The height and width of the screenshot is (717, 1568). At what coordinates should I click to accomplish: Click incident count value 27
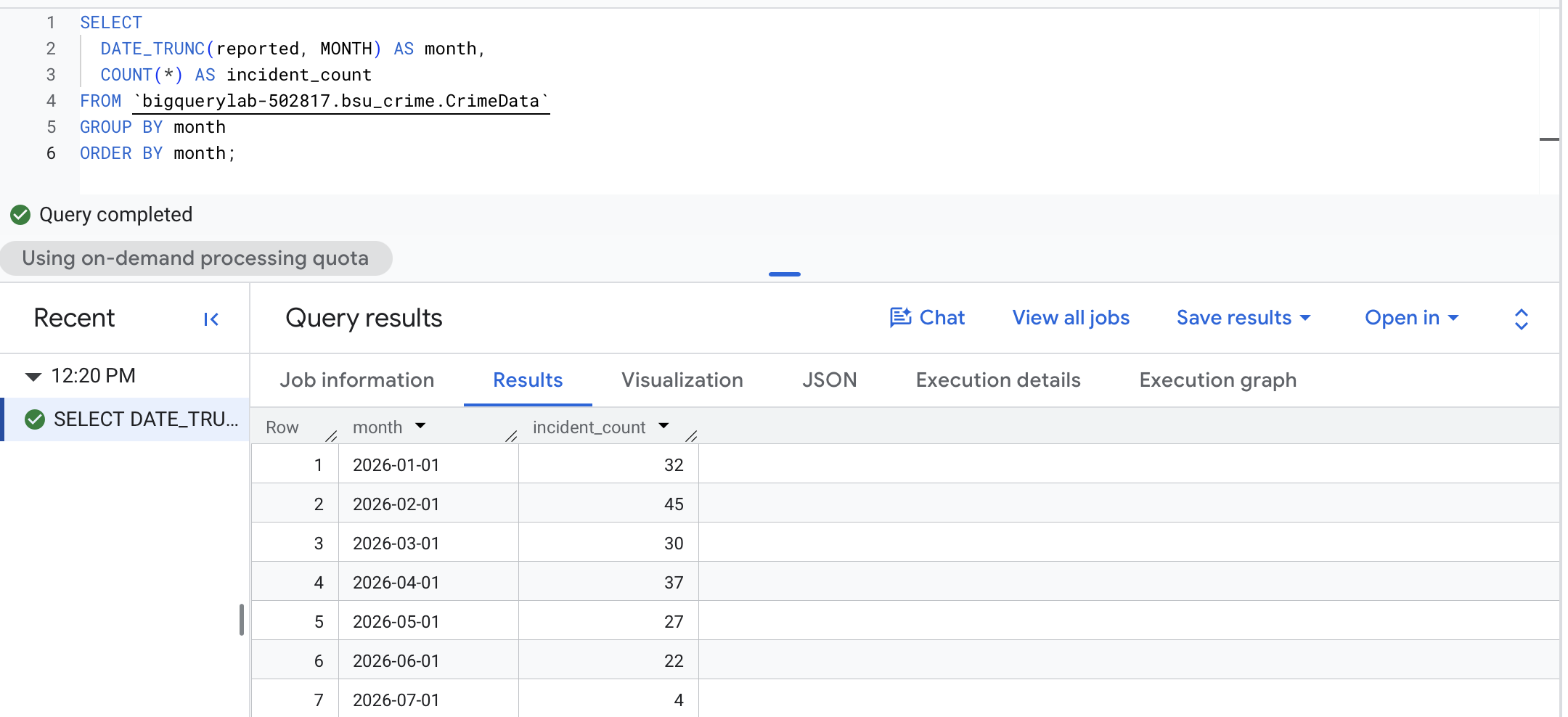tap(674, 622)
